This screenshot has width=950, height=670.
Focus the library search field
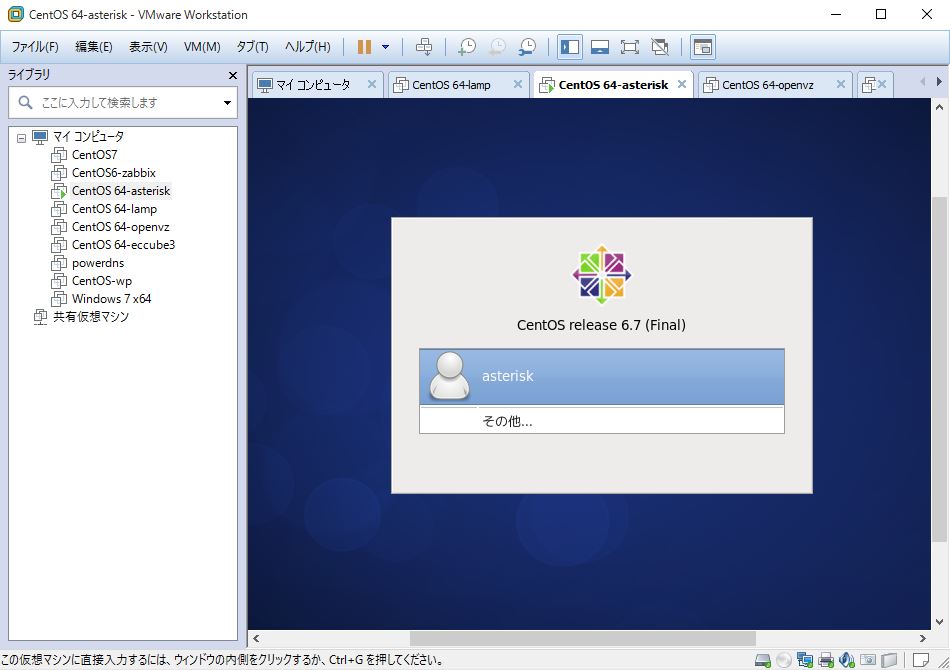123,102
